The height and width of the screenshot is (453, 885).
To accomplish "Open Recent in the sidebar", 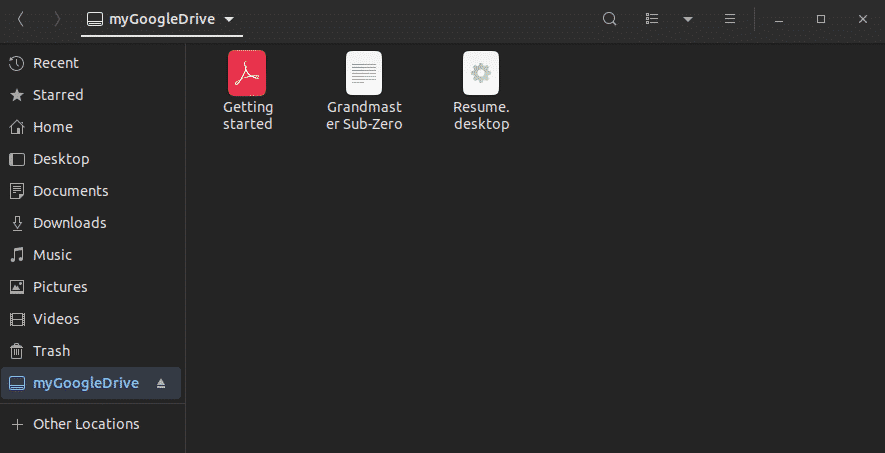I will pyautogui.click(x=93, y=63).
